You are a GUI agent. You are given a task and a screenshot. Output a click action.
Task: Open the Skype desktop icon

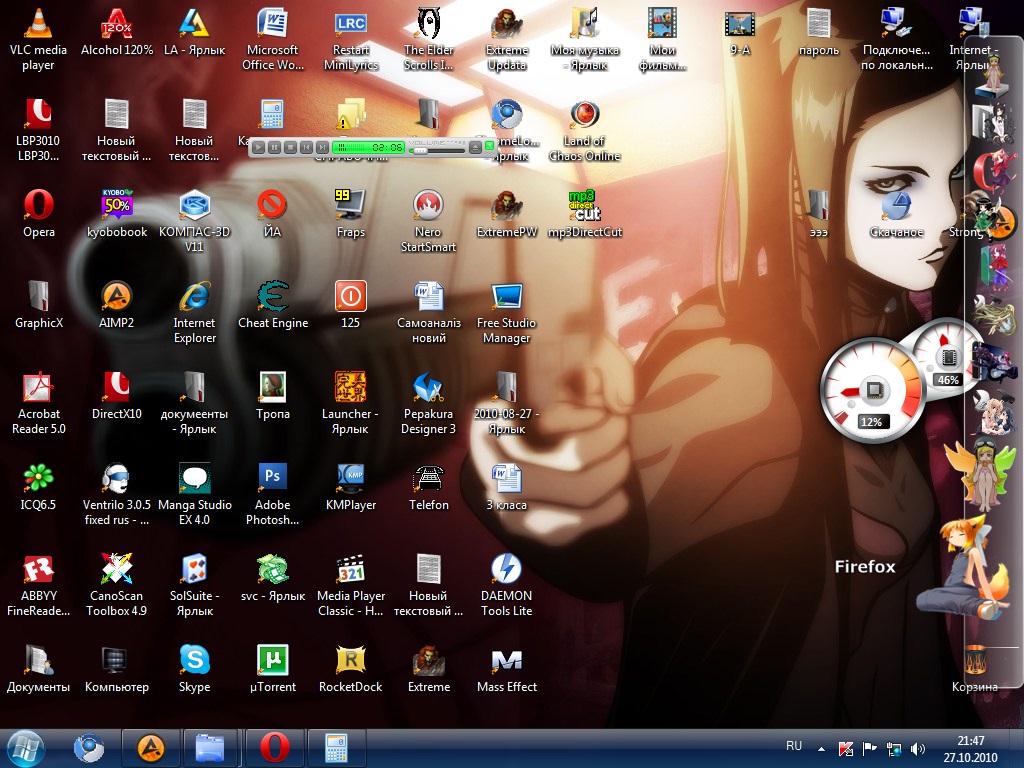tap(194, 660)
